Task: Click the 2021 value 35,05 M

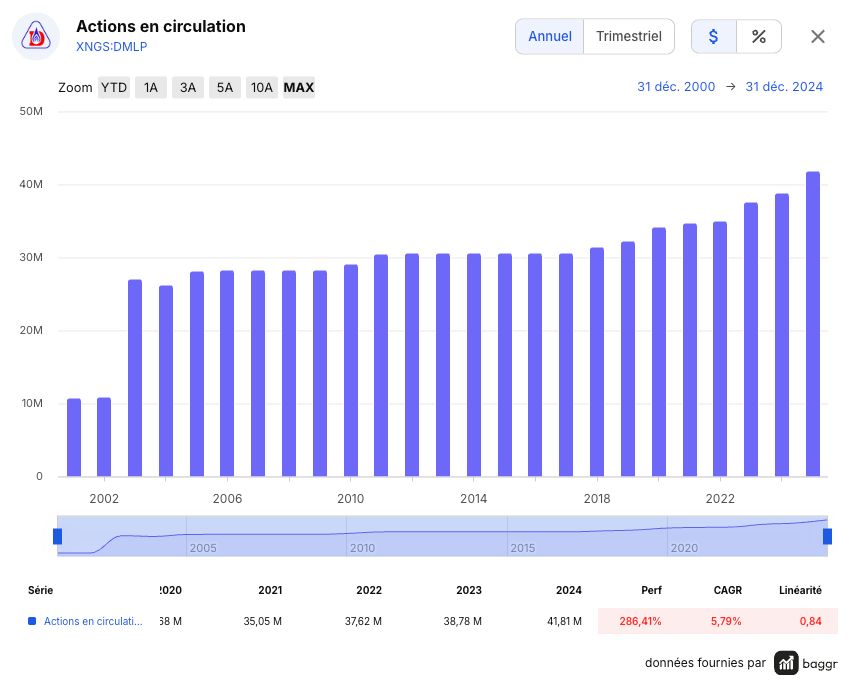Action: pos(262,621)
